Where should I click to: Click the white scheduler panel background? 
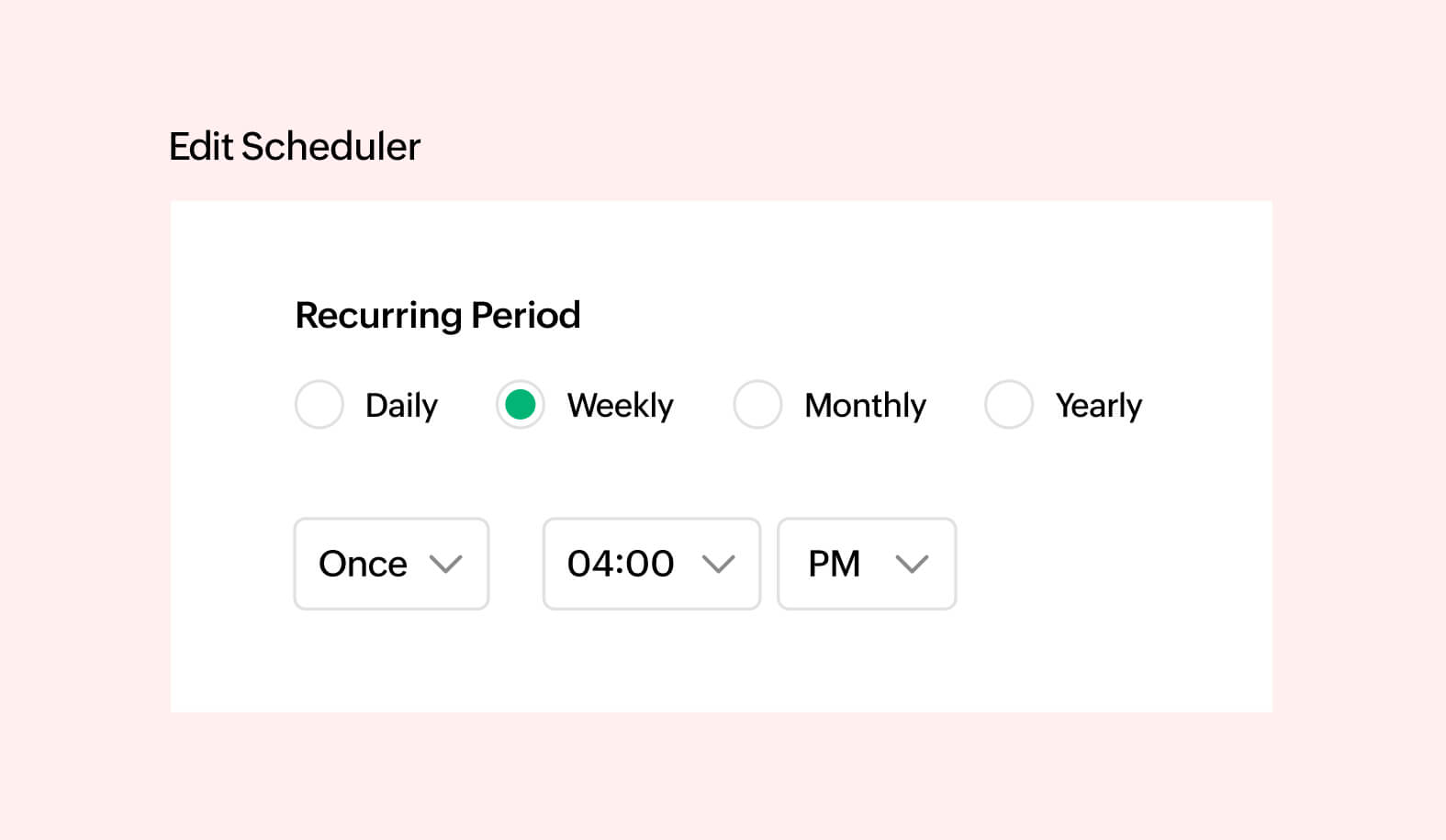click(1102, 661)
